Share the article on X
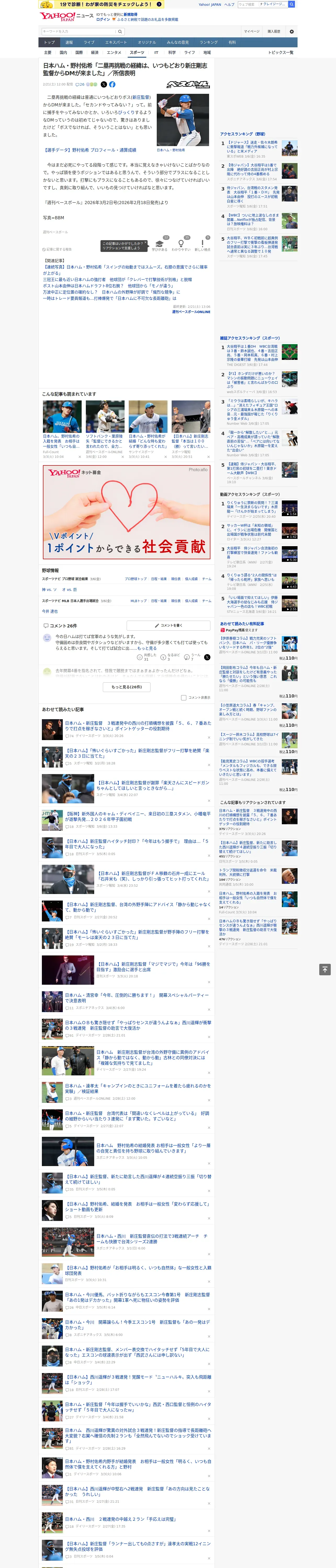336x1568 pixels. pyautogui.click(x=104, y=85)
